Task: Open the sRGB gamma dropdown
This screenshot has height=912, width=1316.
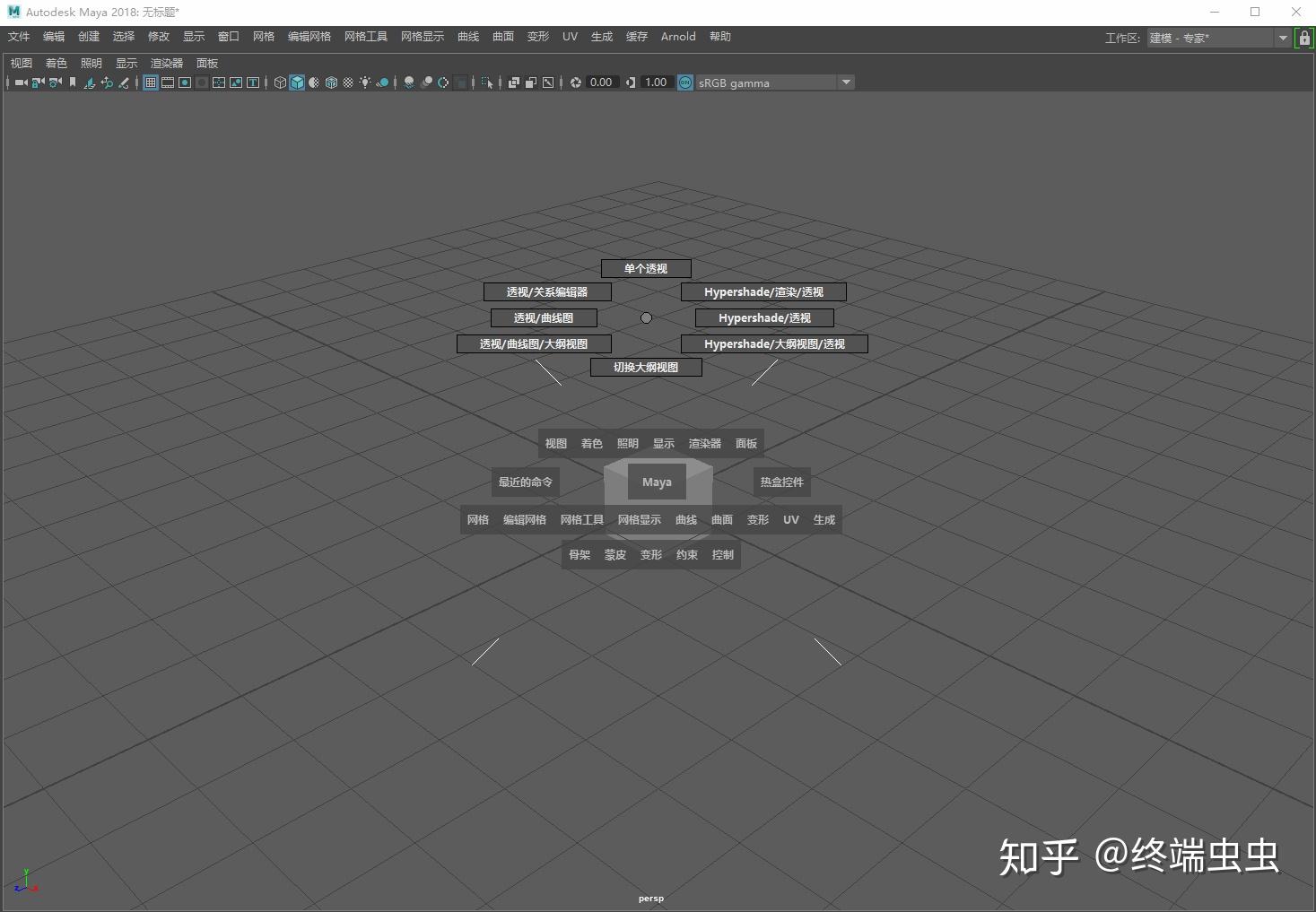Action: (844, 83)
